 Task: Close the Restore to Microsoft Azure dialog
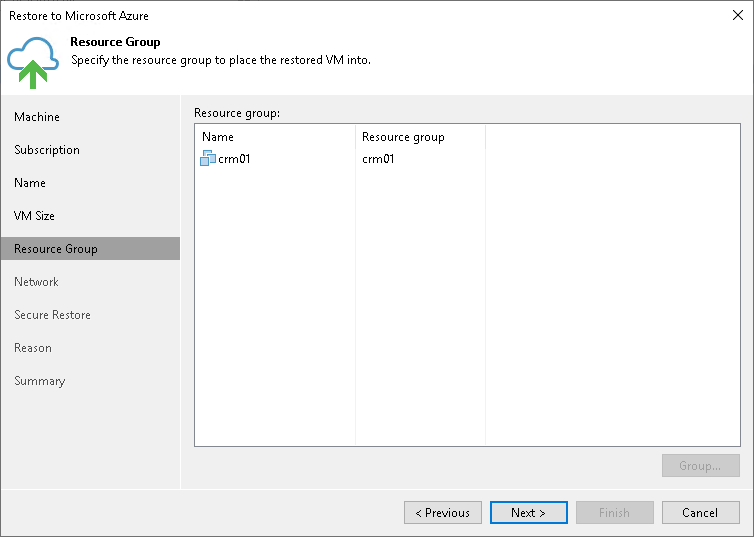(738, 15)
